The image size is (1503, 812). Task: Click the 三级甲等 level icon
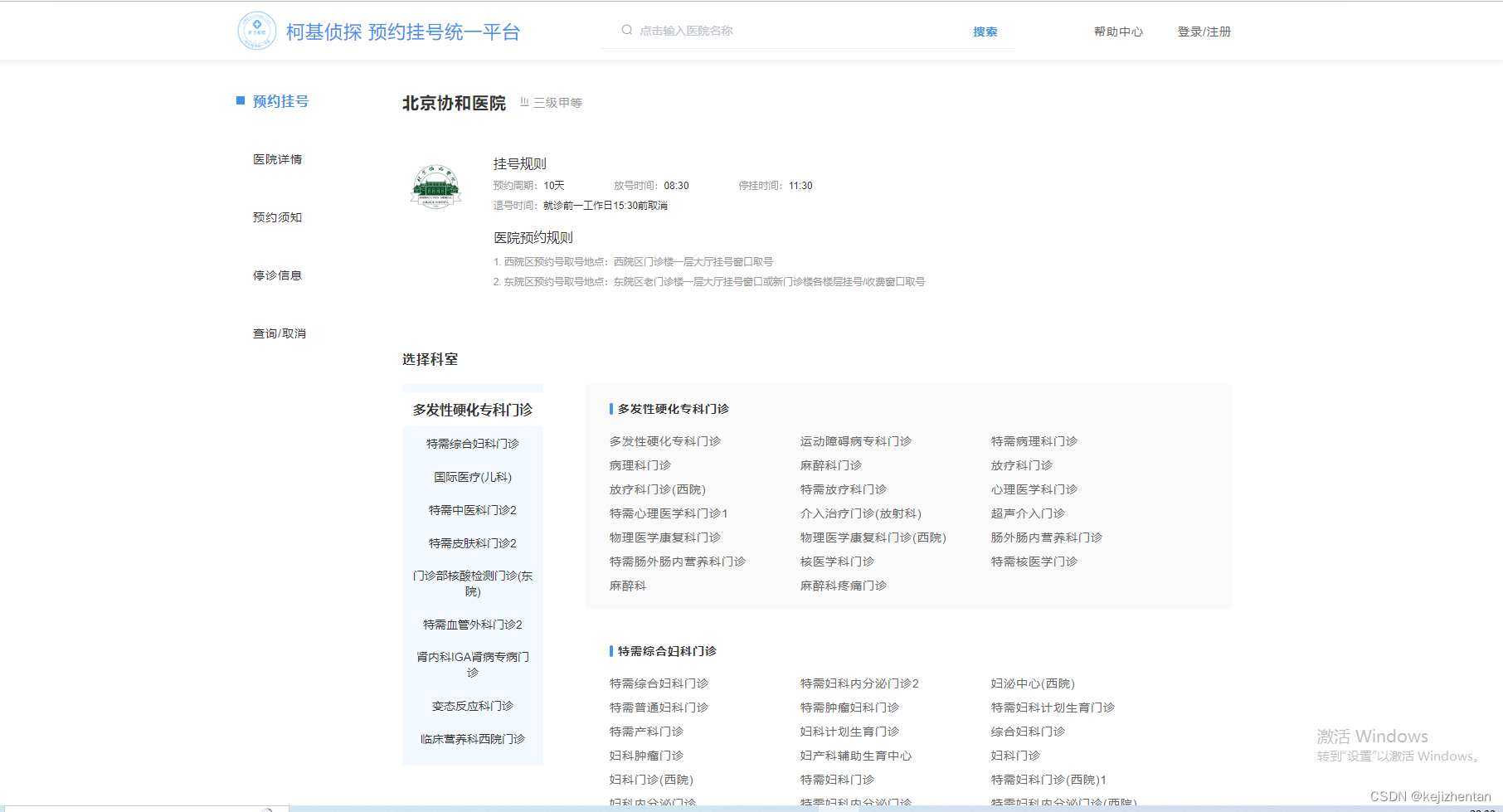524,102
